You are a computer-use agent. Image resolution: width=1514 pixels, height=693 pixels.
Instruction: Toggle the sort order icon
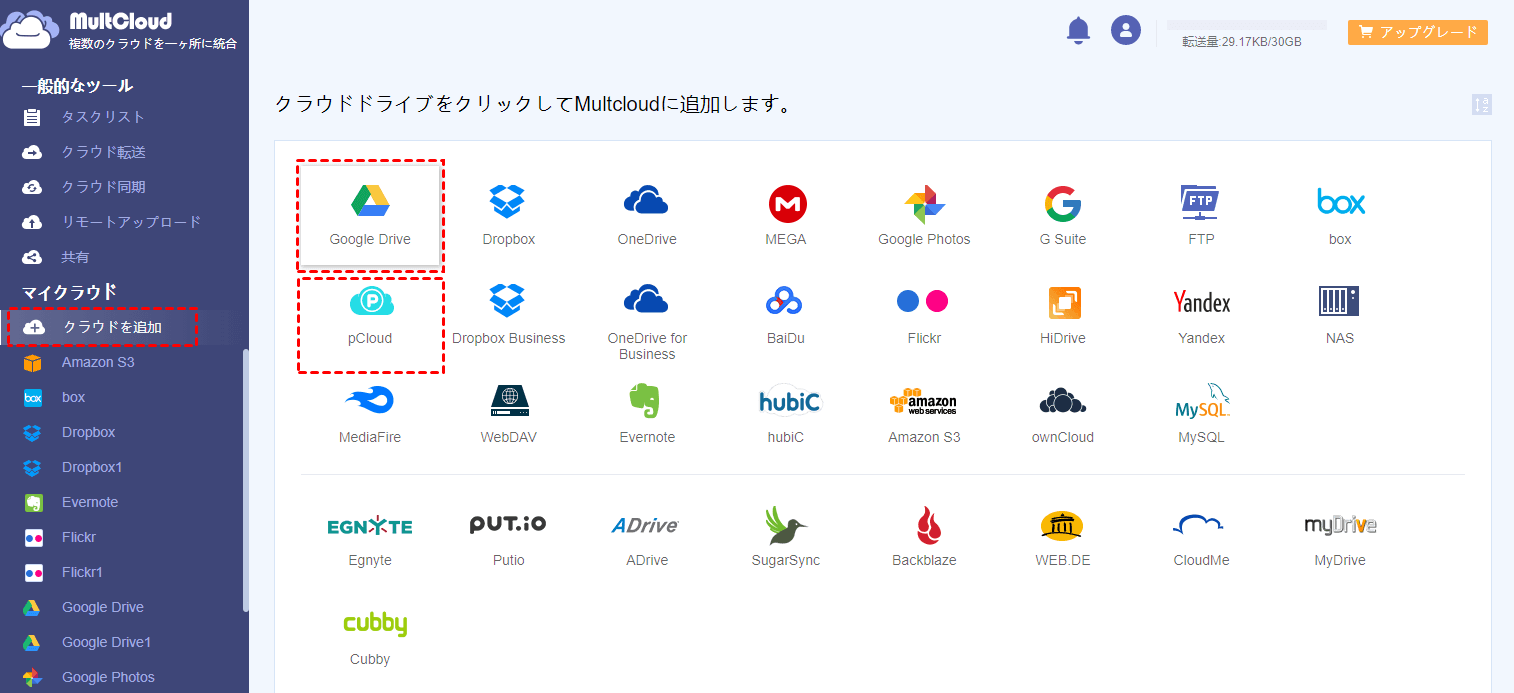click(x=1482, y=105)
